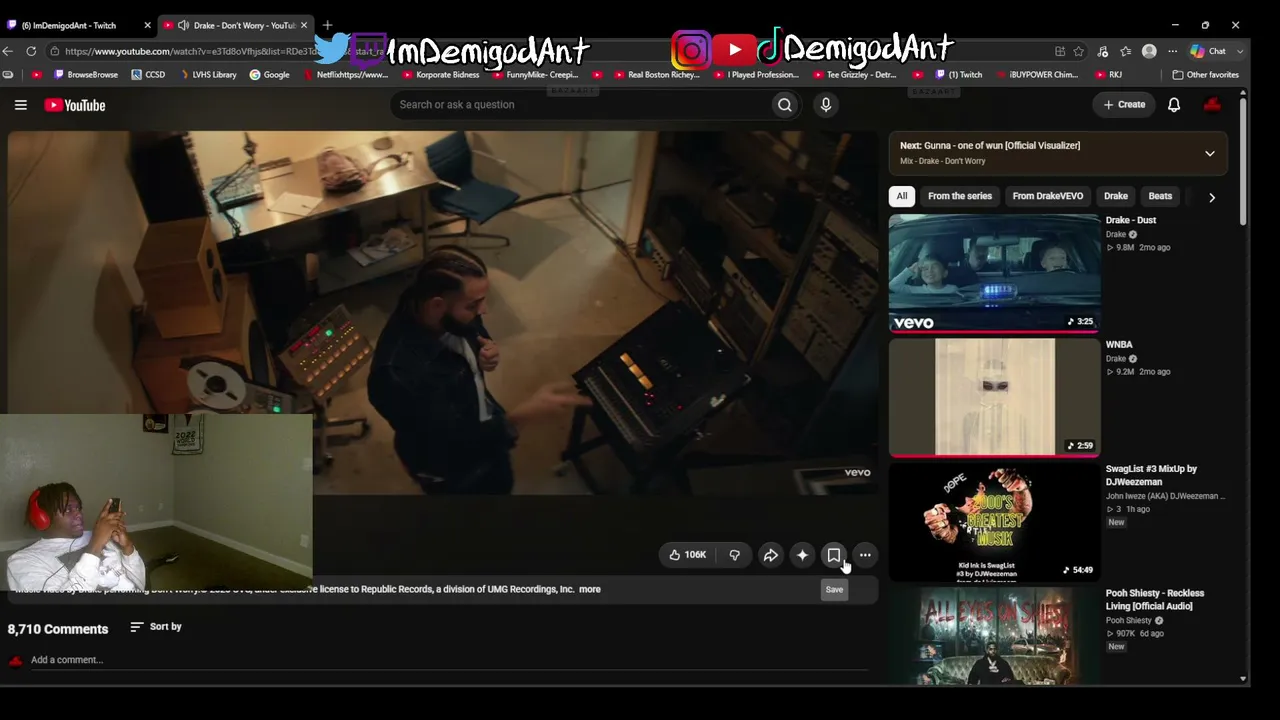Click the 8,710 Comments heading
The height and width of the screenshot is (720, 1280).
(58, 629)
